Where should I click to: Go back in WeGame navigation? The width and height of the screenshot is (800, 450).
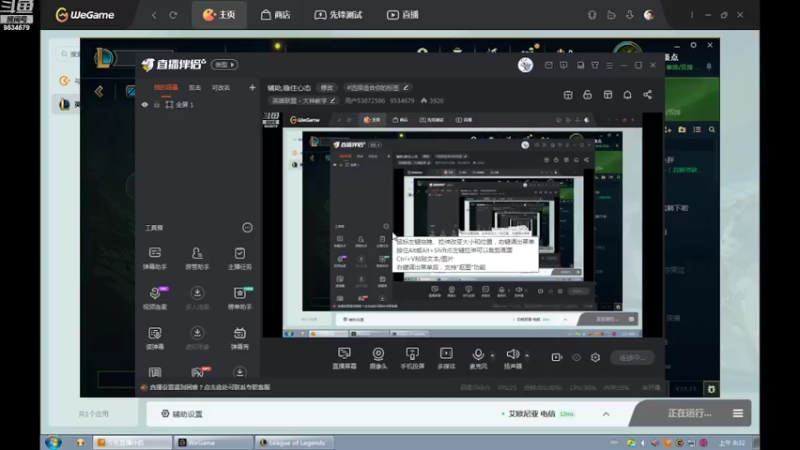coord(154,15)
